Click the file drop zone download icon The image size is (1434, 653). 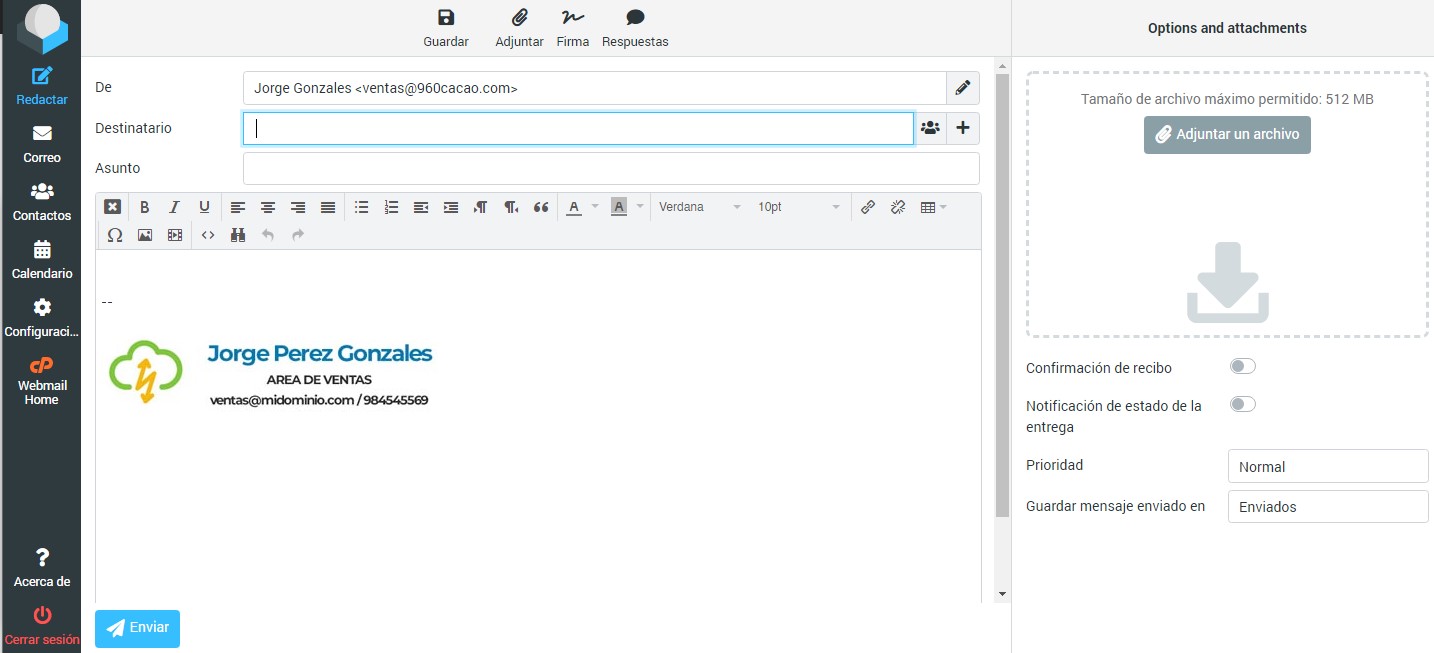click(x=1227, y=282)
